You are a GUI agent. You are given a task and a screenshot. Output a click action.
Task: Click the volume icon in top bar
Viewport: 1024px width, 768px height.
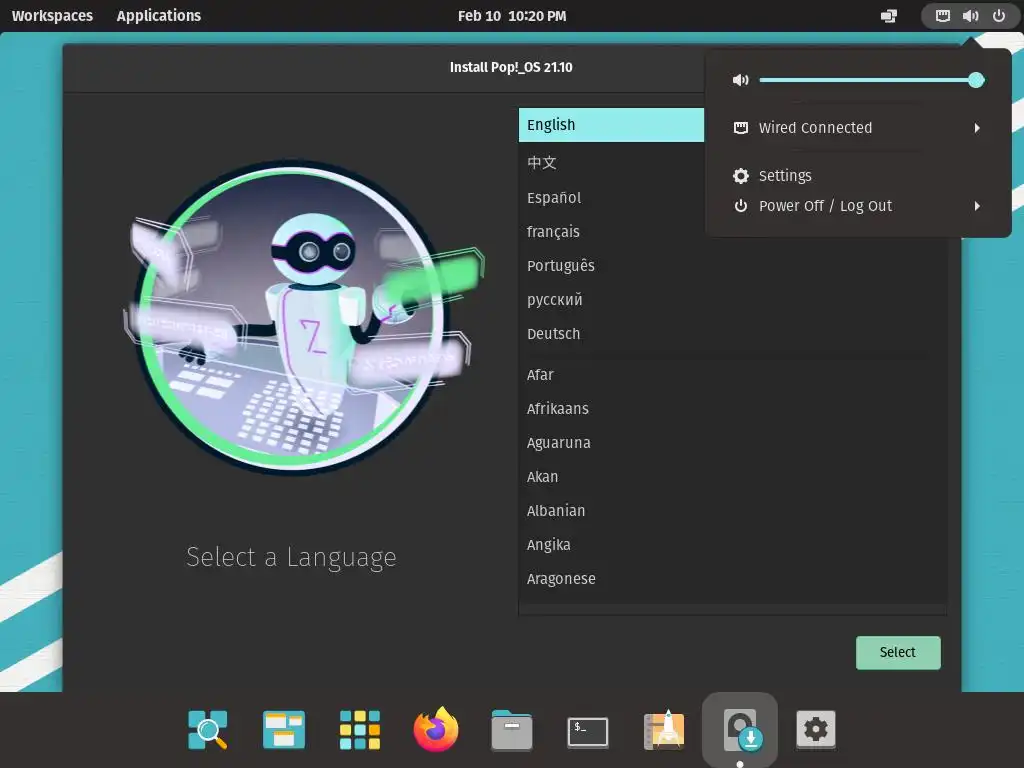(x=970, y=16)
